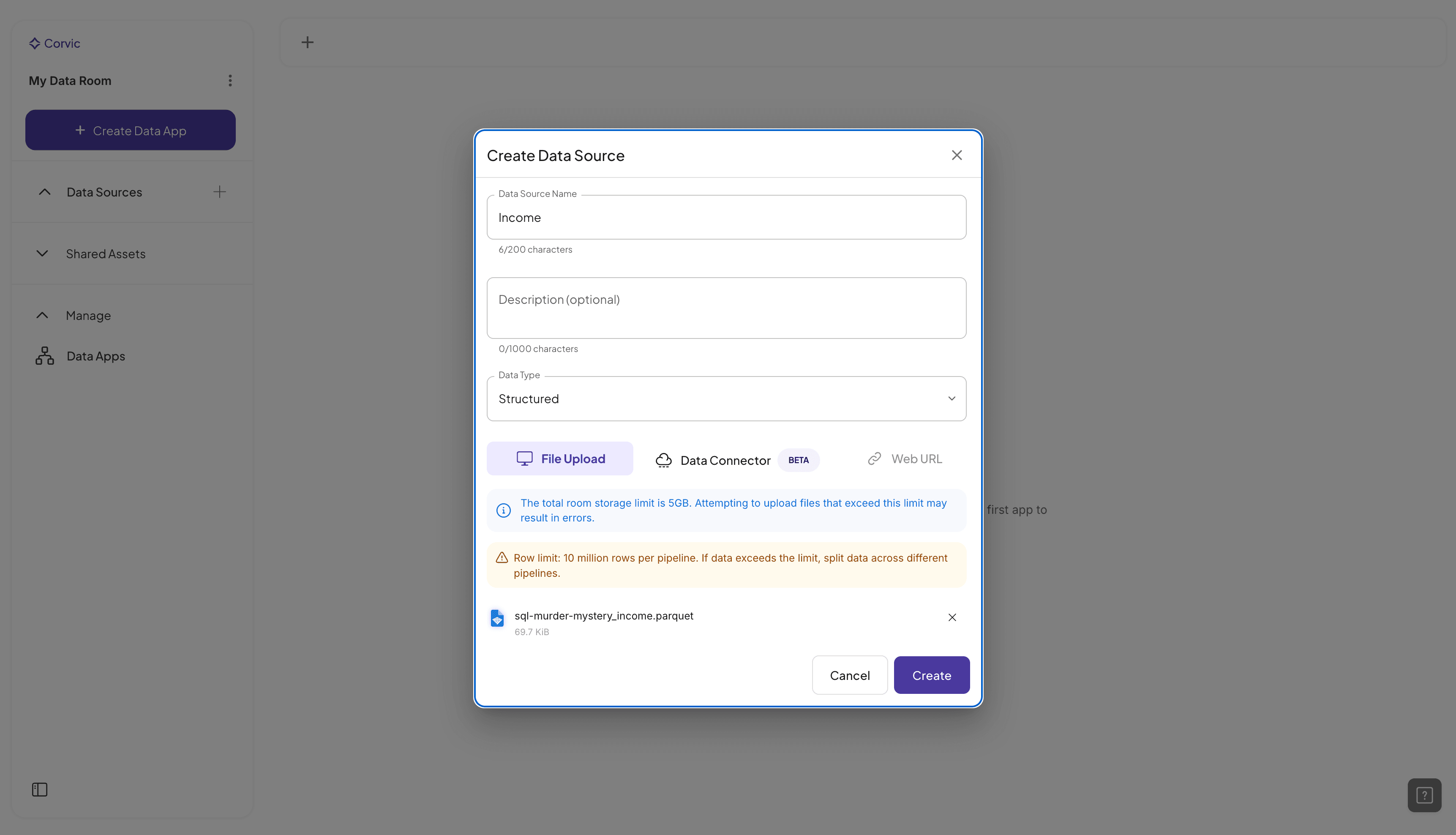Viewport: 1456px width, 835px height.
Task: Click the plus tab icon at top
Action: click(x=307, y=42)
